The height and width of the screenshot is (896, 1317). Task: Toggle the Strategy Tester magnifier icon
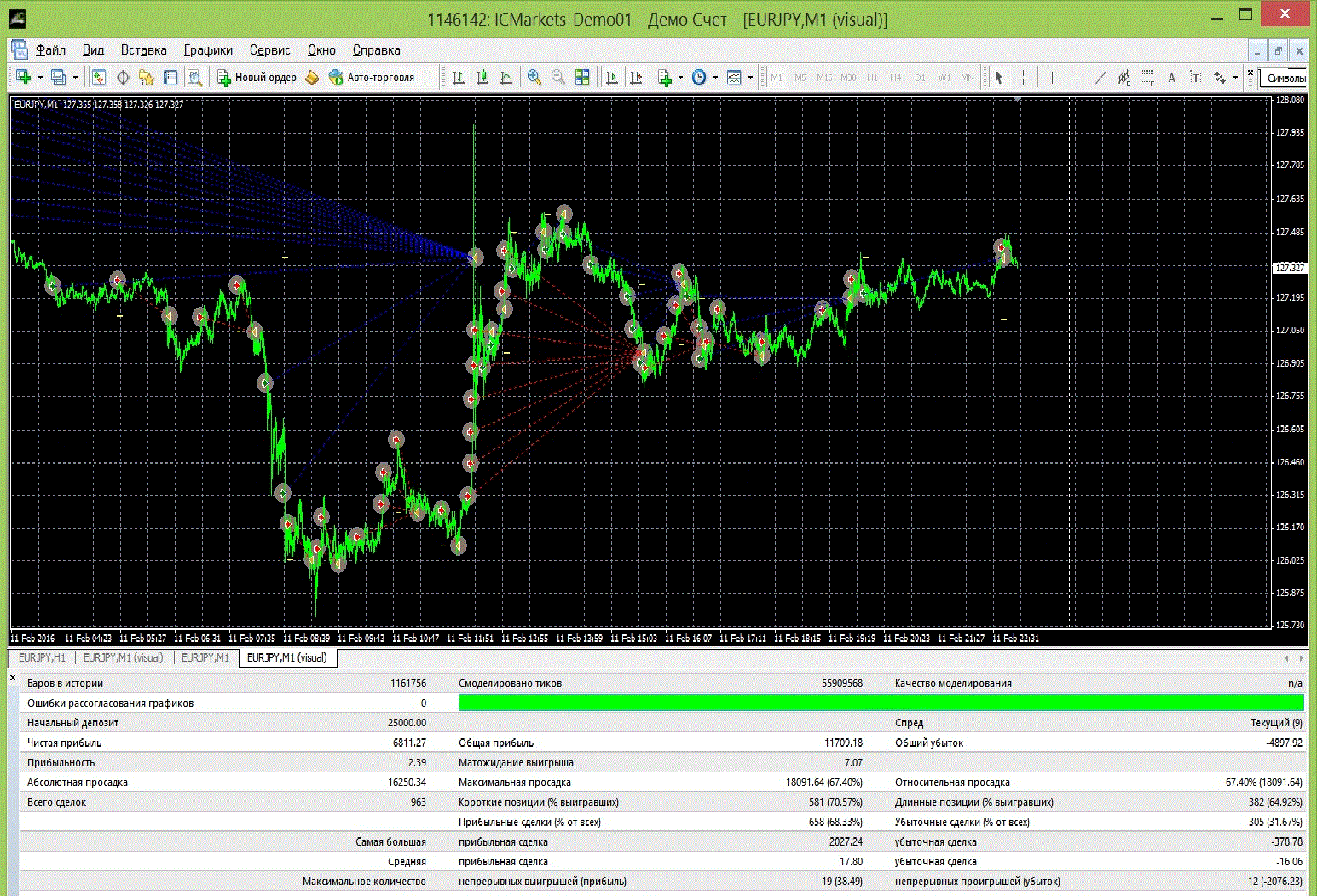coord(195,78)
